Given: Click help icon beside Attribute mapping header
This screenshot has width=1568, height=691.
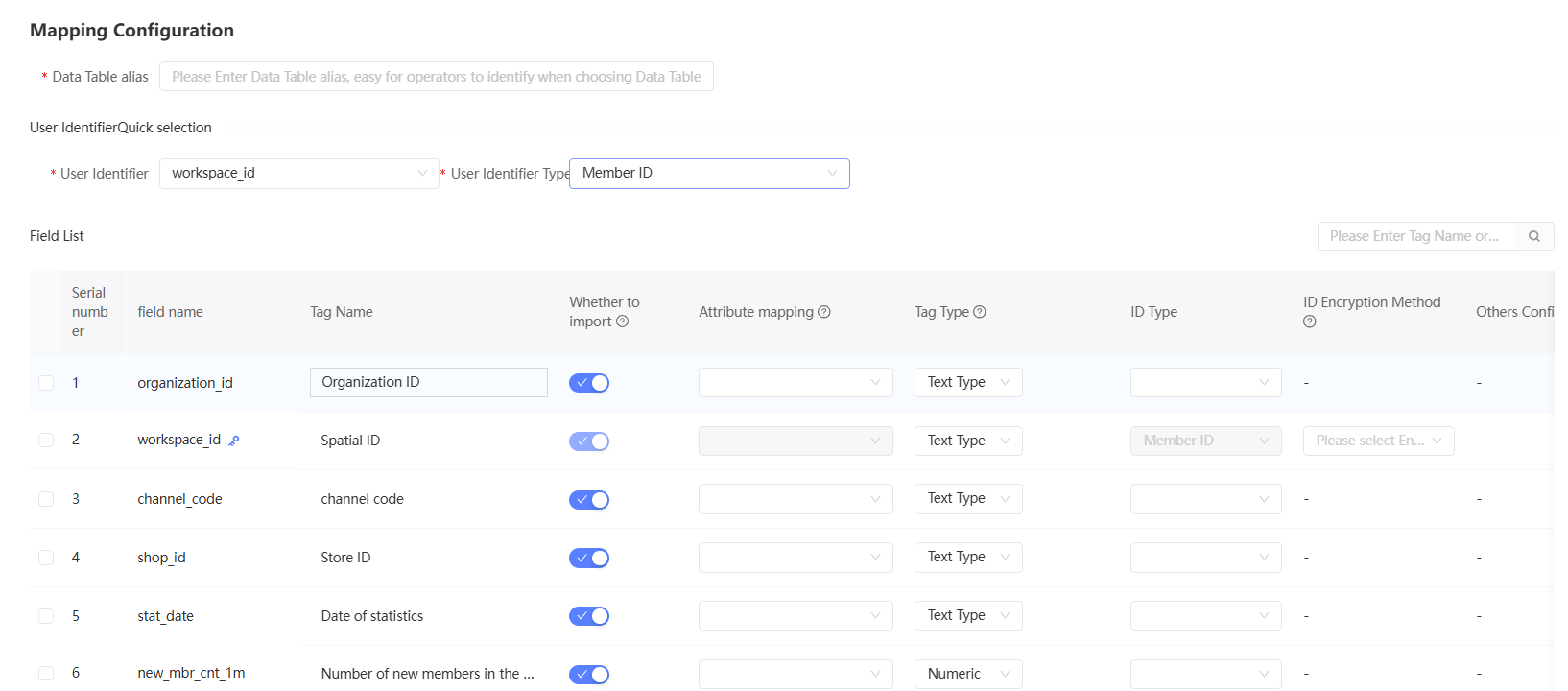Looking at the screenshot, I should [x=823, y=312].
